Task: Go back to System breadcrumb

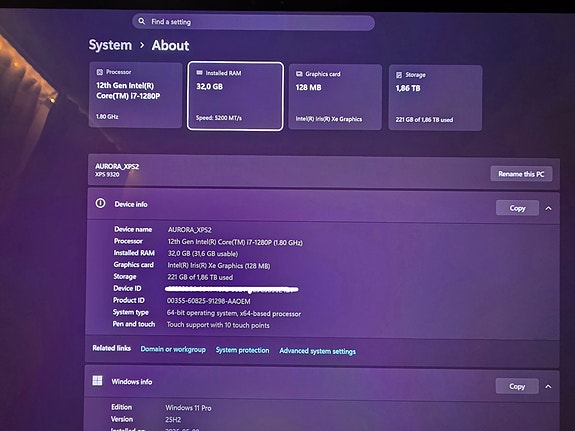Action: pyautogui.click(x=110, y=45)
